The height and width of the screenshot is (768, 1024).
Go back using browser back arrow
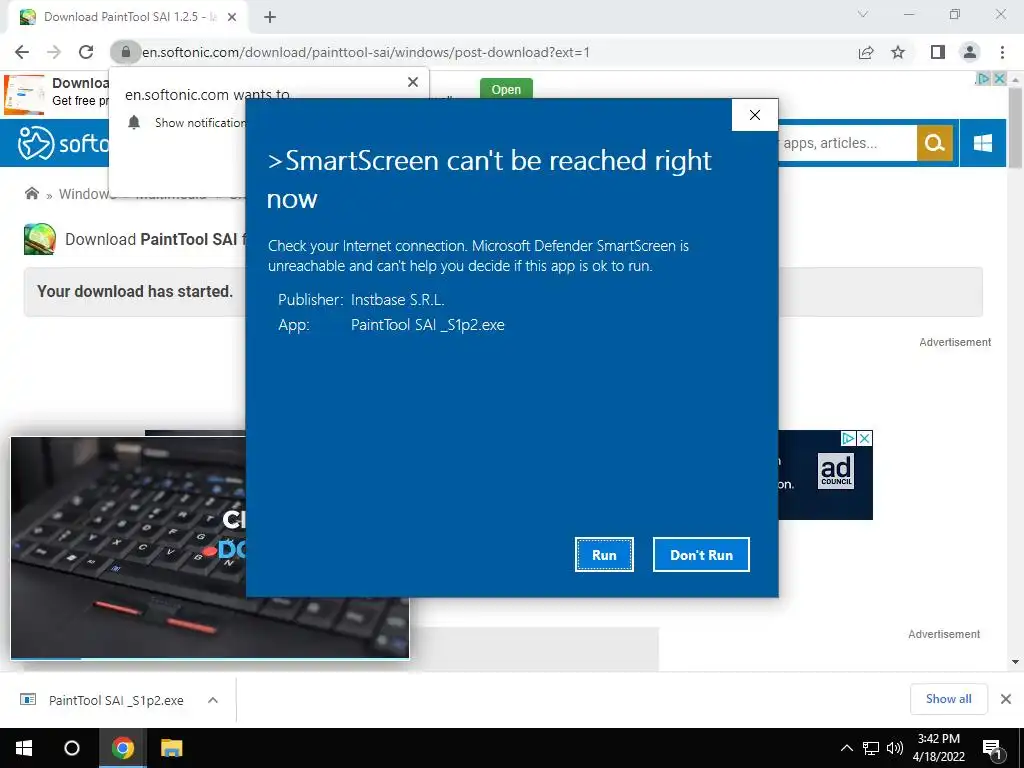[22, 52]
